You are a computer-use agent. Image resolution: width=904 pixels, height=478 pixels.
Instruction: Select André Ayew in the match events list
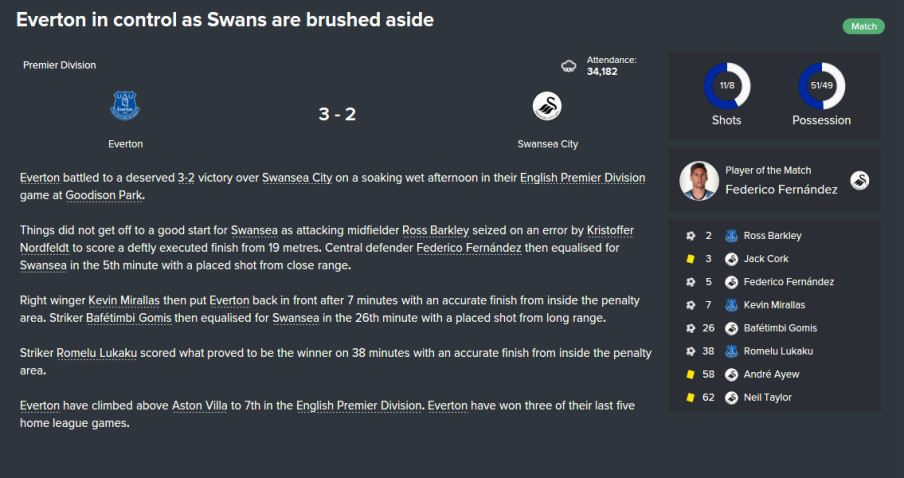tap(771, 374)
